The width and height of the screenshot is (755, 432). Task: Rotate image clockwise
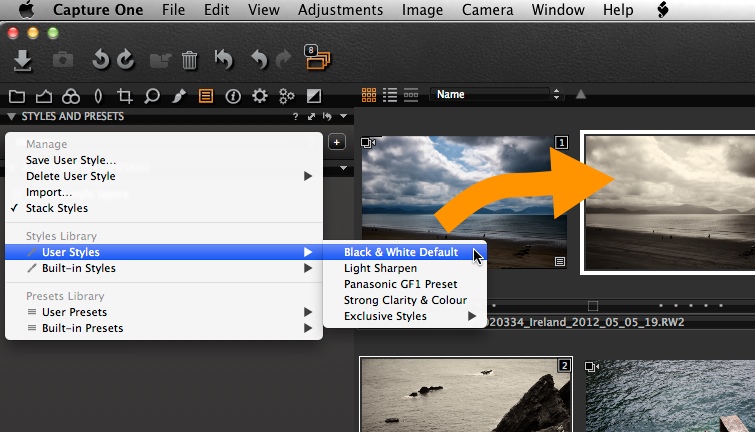(x=126, y=60)
